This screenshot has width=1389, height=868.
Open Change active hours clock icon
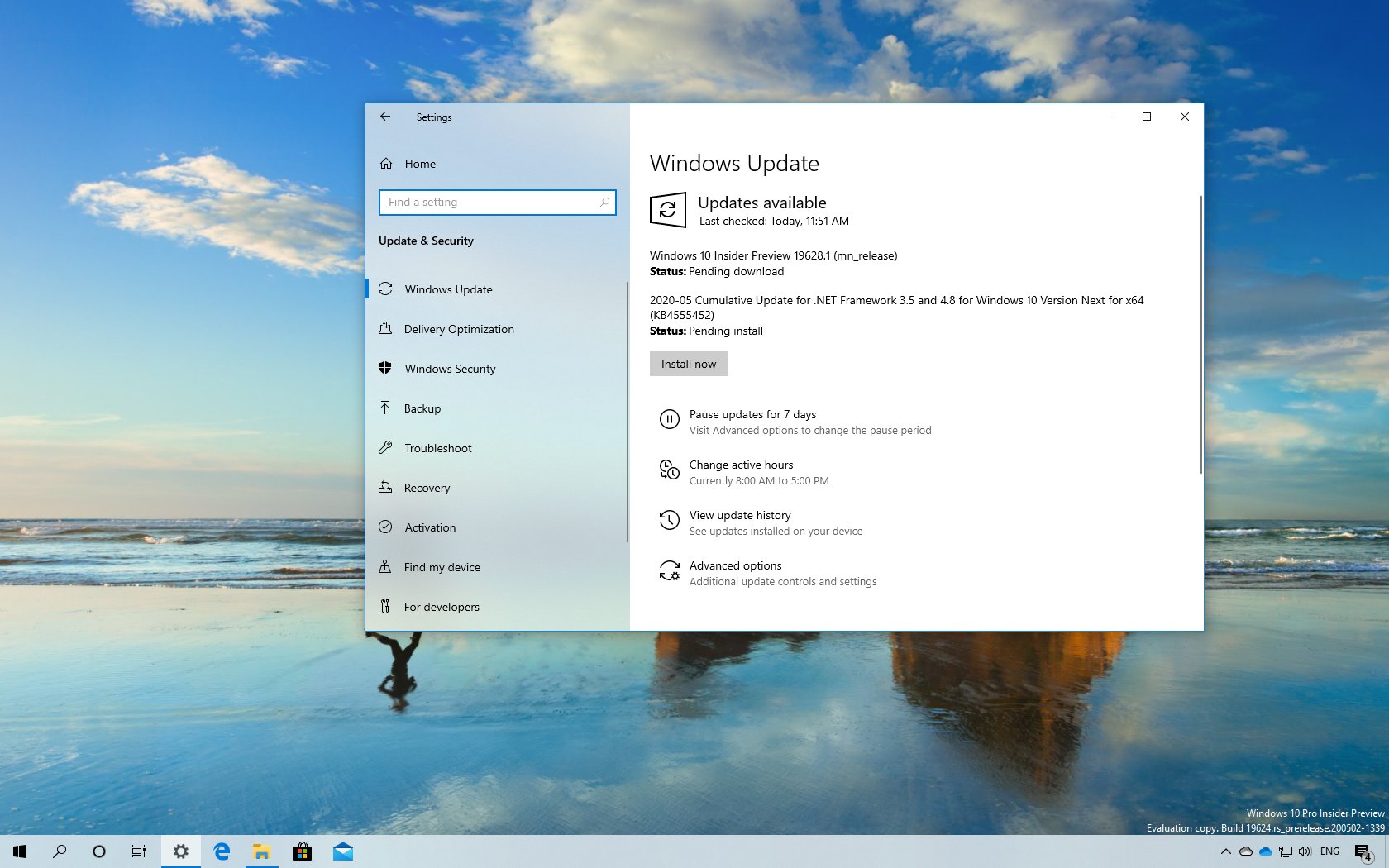pos(669,470)
